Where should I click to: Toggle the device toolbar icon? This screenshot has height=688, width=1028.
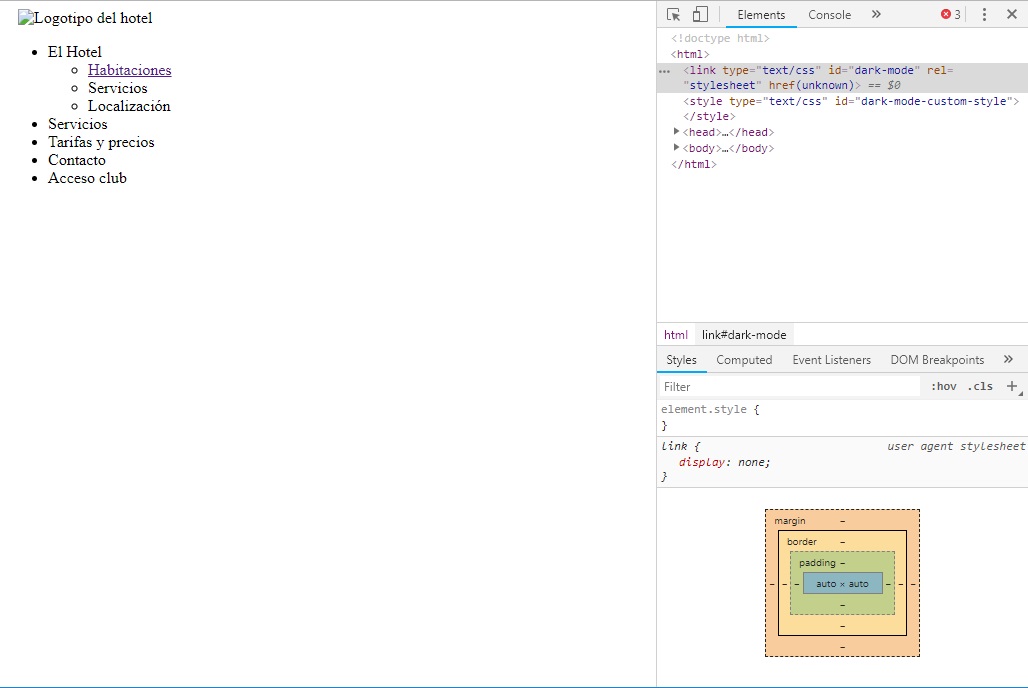click(700, 15)
